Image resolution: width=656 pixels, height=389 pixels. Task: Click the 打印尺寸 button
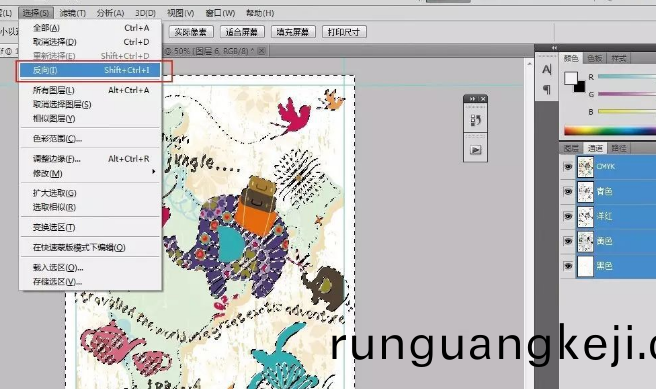344,32
